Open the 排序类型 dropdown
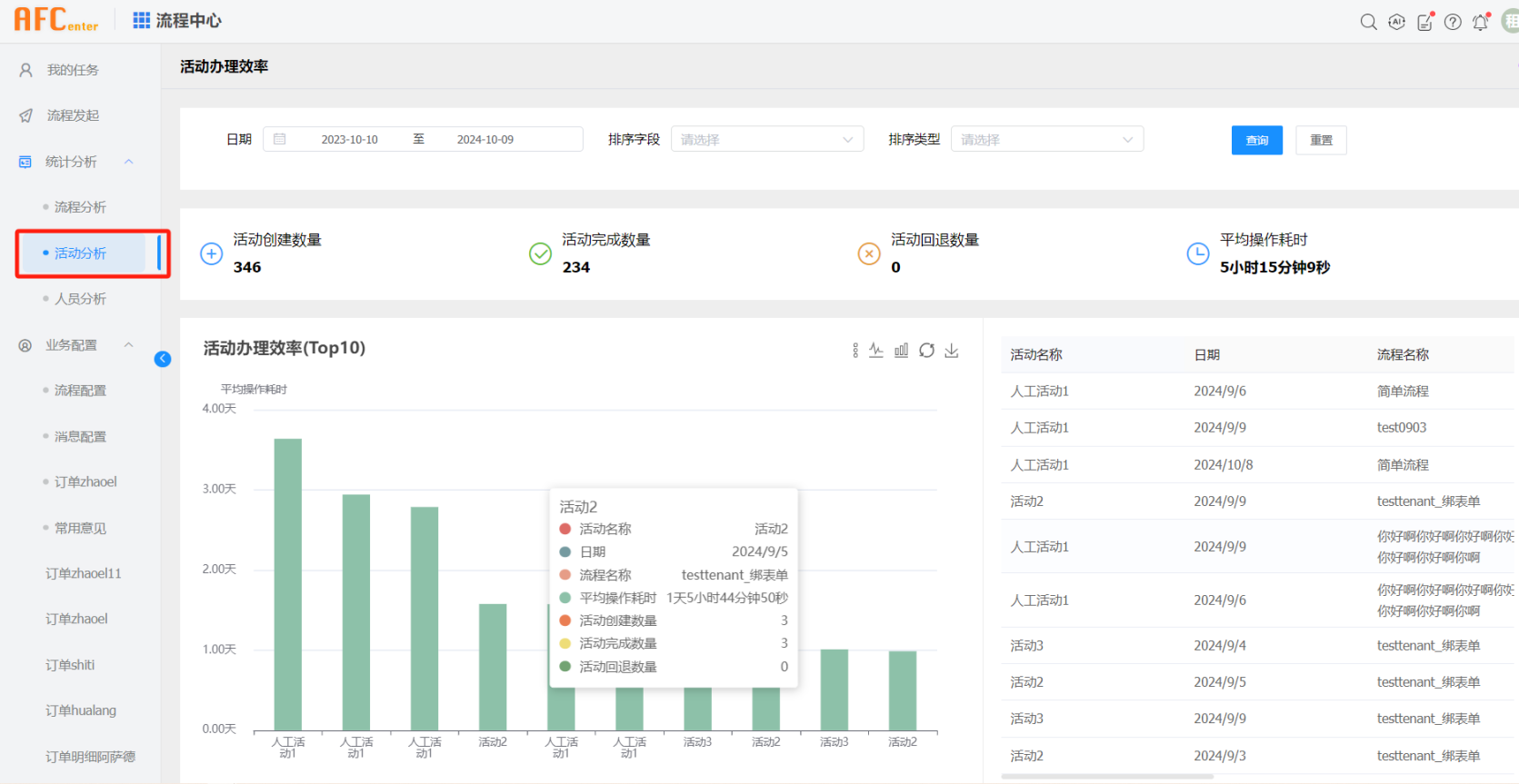The height and width of the screenshot is (784, 1519). click(x=1046, y=140)
